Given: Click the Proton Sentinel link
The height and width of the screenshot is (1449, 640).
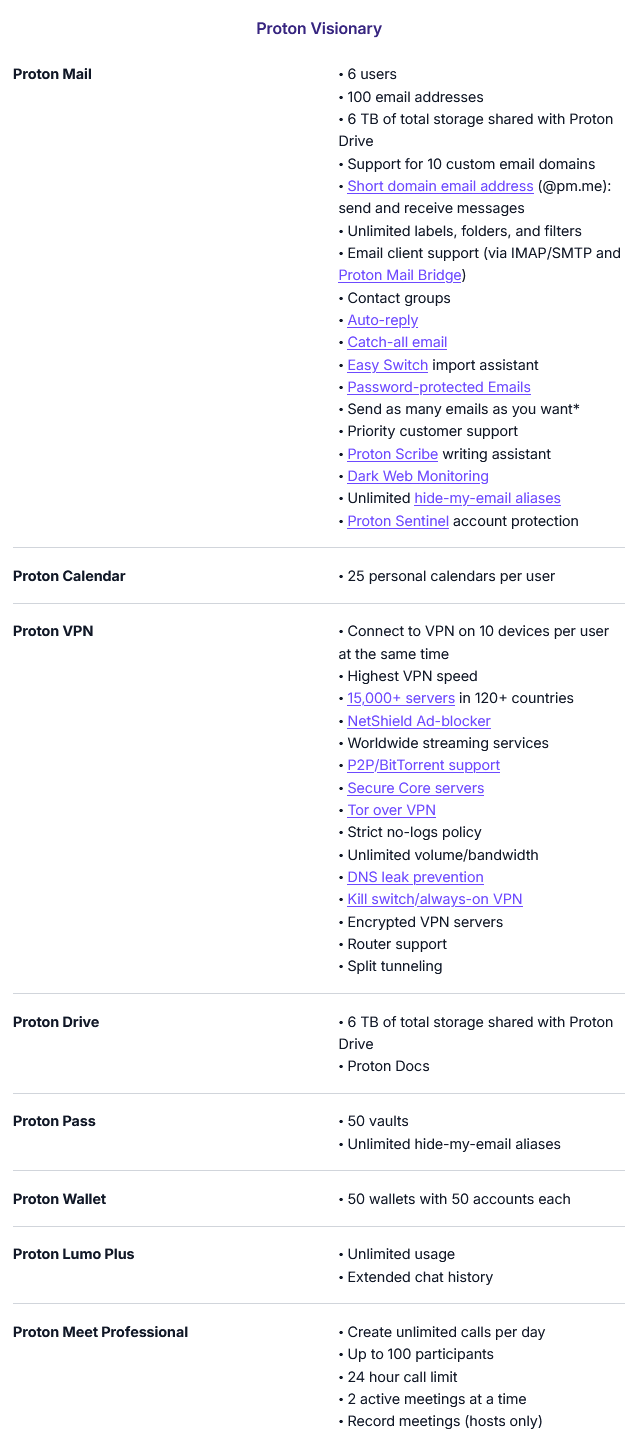Looking at the screenshot, I should [x=397, y=521].
